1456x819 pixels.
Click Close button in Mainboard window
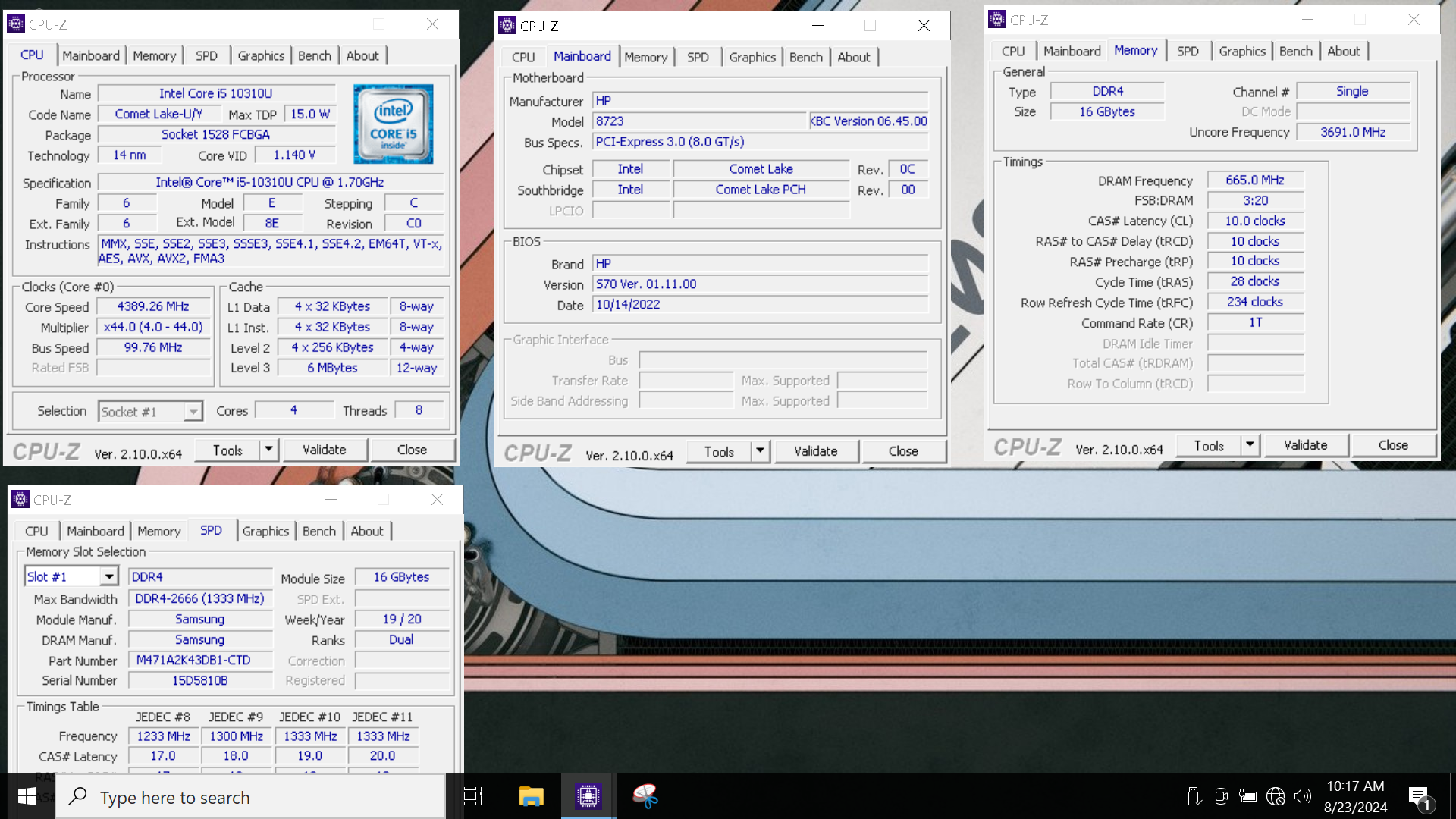pos(903,451)
